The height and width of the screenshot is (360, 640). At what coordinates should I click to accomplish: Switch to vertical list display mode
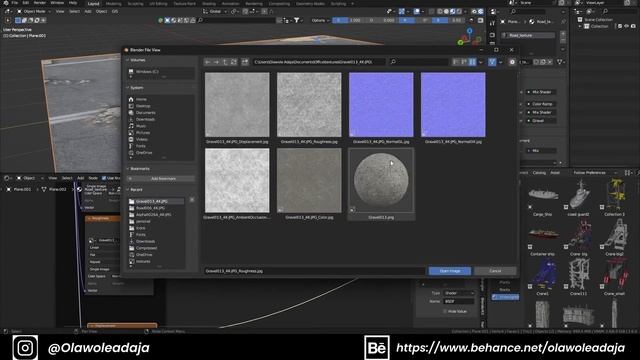[x=456, y=62]
